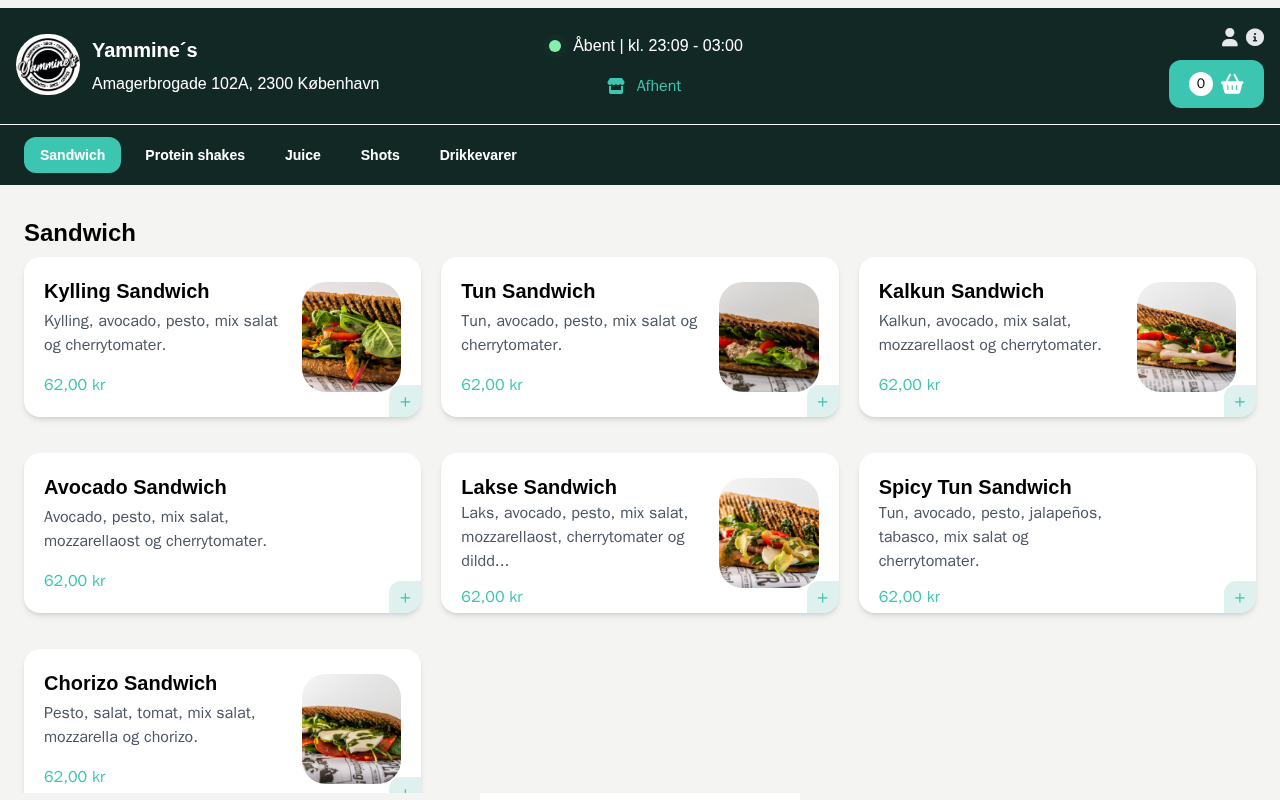Add Tun Sandwich using plus icon
The image size is (1280, 800).
tap(822, 402)
